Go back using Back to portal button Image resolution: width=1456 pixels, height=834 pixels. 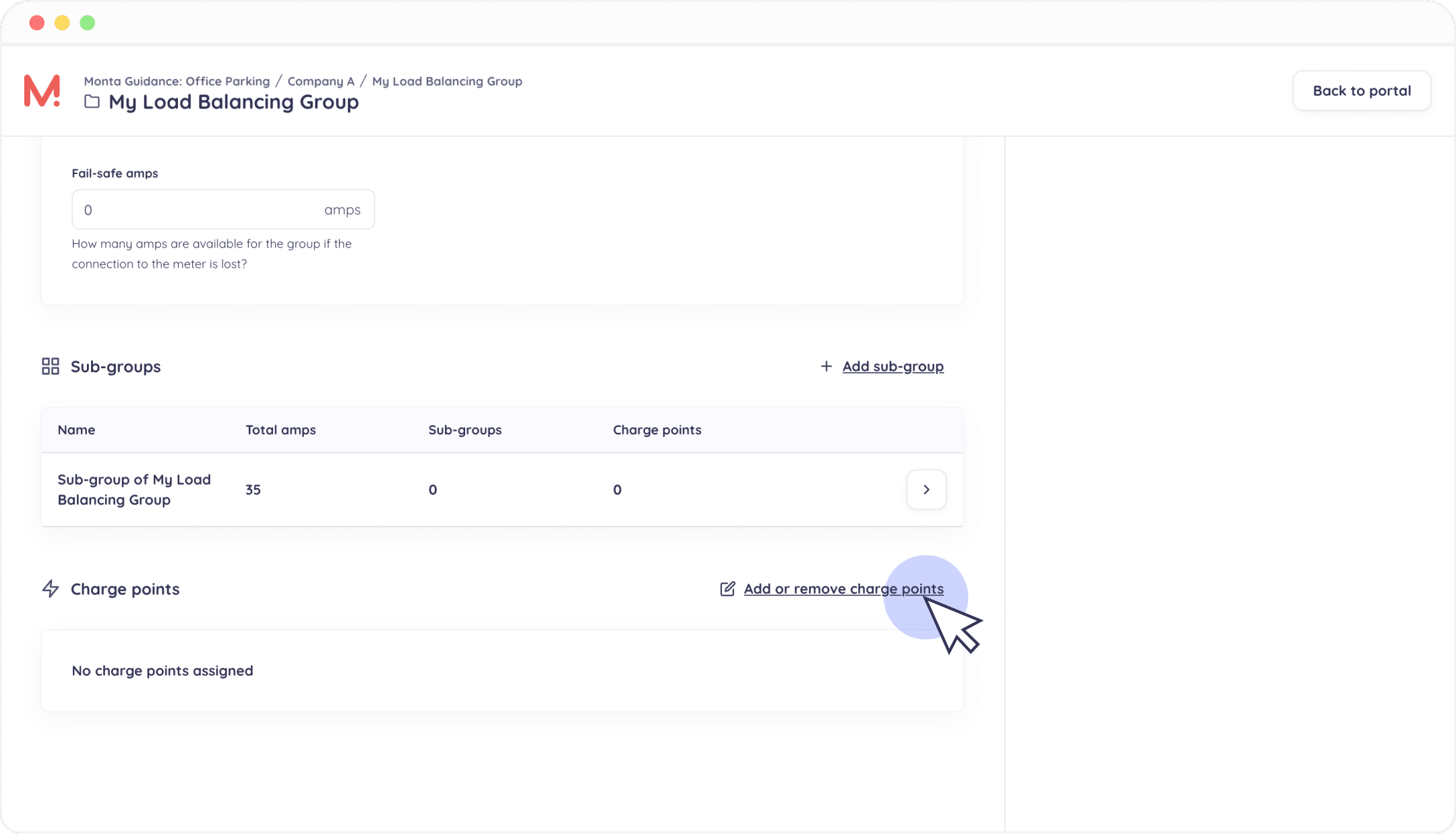click(1362, 91)
